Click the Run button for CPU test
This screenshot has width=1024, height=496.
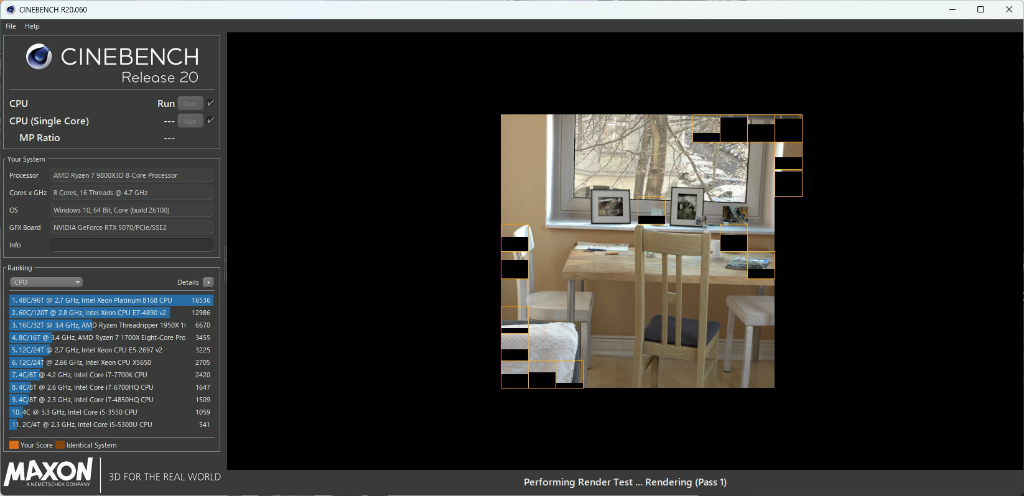190,103
